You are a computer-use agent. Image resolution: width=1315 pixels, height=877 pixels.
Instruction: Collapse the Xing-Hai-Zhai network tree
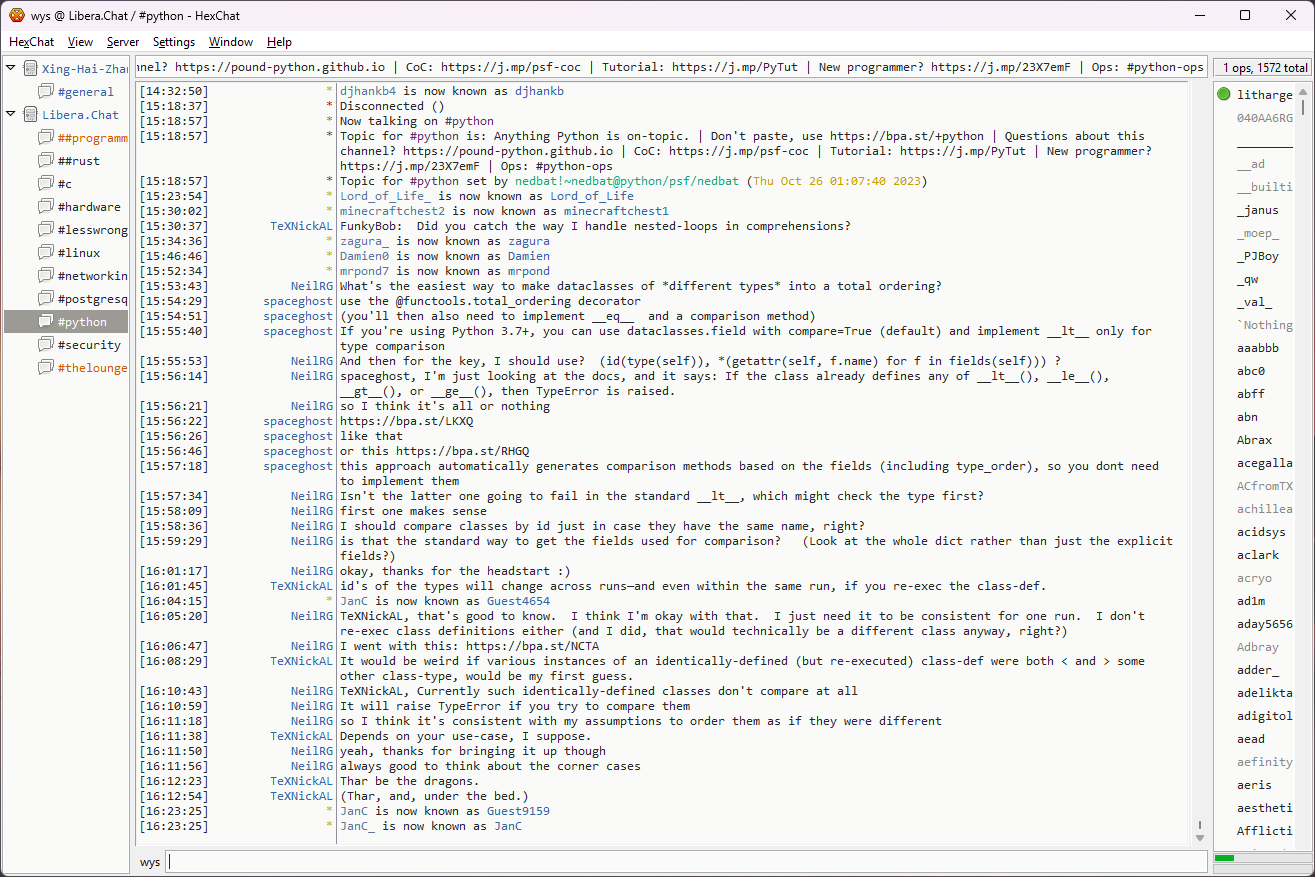(x=11, y=69)
